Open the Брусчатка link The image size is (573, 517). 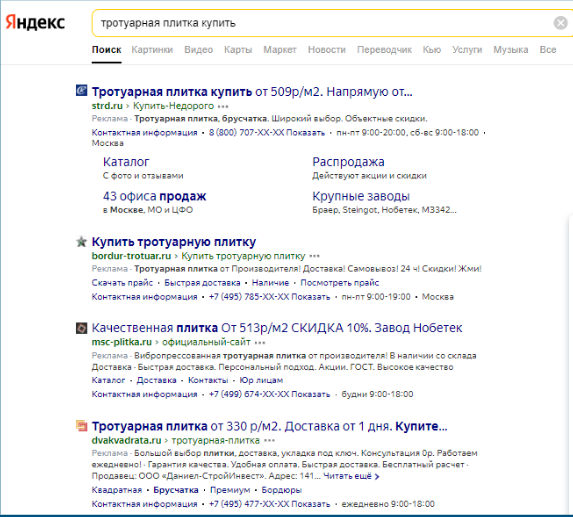click(x=176, y=490)
